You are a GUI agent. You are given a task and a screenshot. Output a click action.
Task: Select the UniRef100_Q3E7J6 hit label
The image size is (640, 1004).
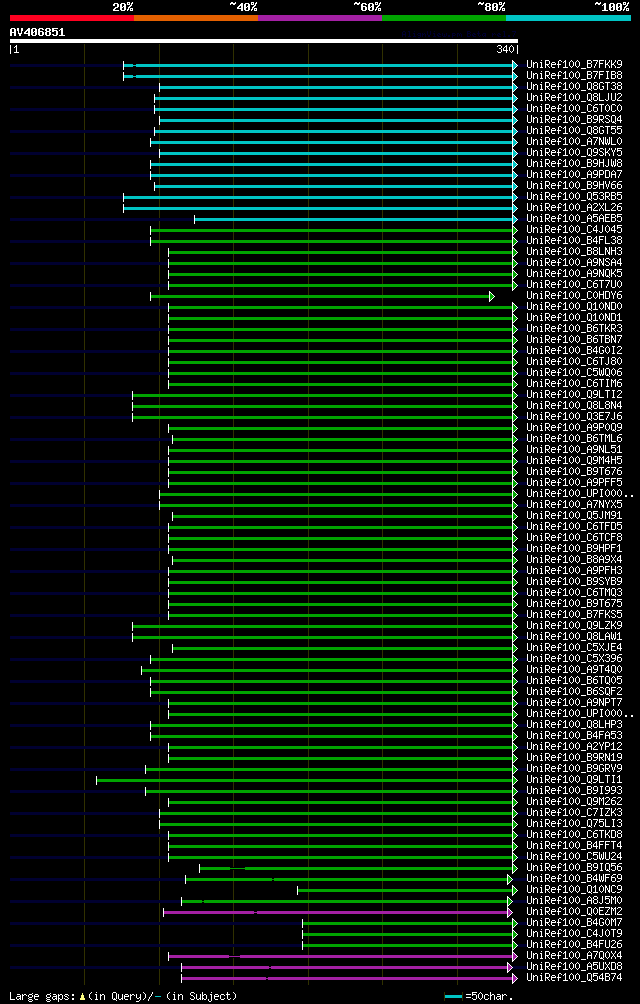pyautogui.click(x=574, y=416)
